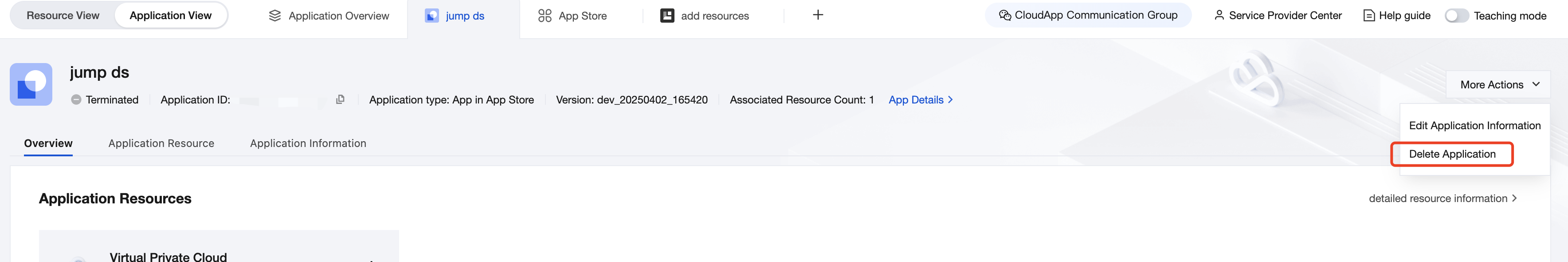Click the Application Overview layers icon
Viewport: 1568px width, 262px height.
tap(274, 16)
